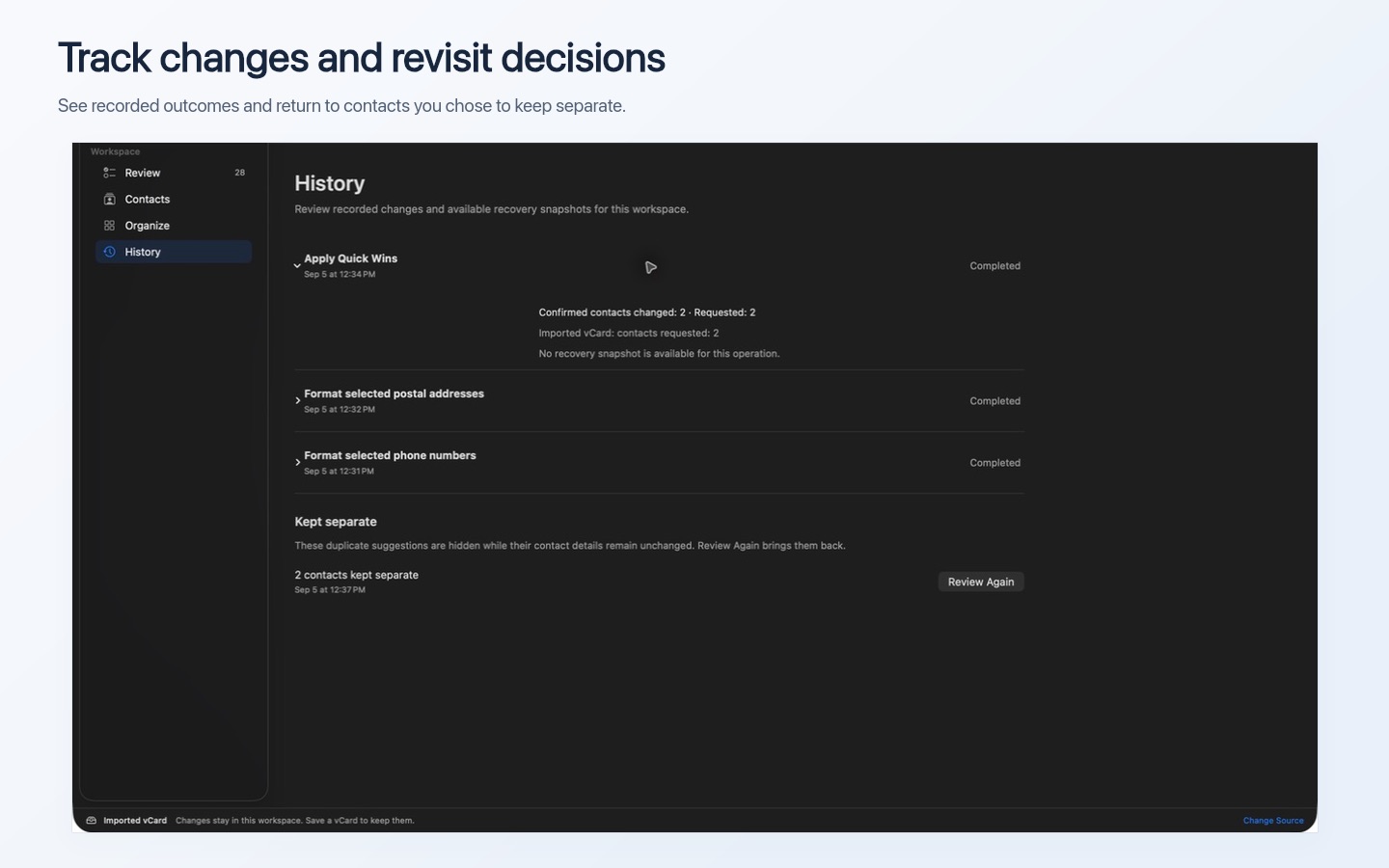Click the Review sidebar icon
The image size is (1389, 868).
tap(109, 173)
